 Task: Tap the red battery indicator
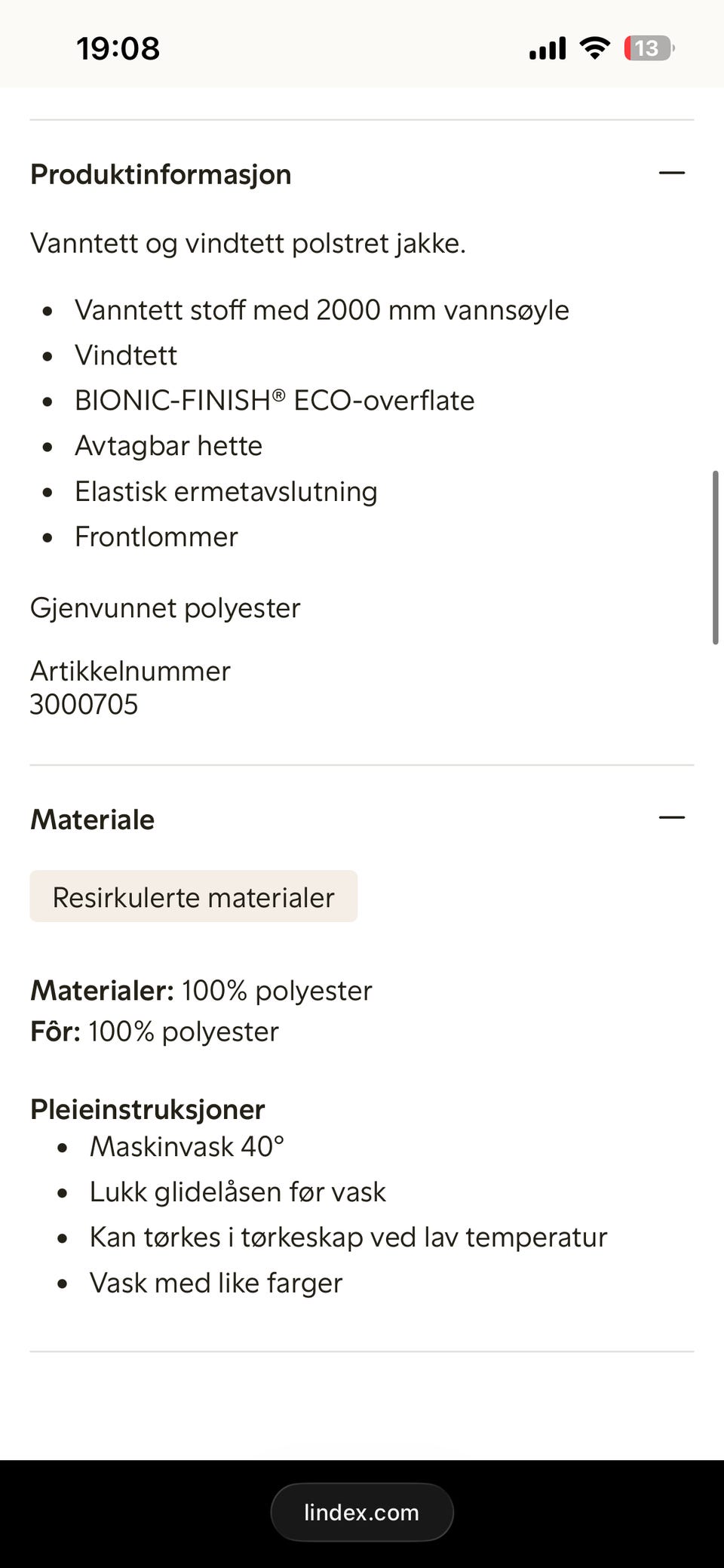(x=647, y=47)
